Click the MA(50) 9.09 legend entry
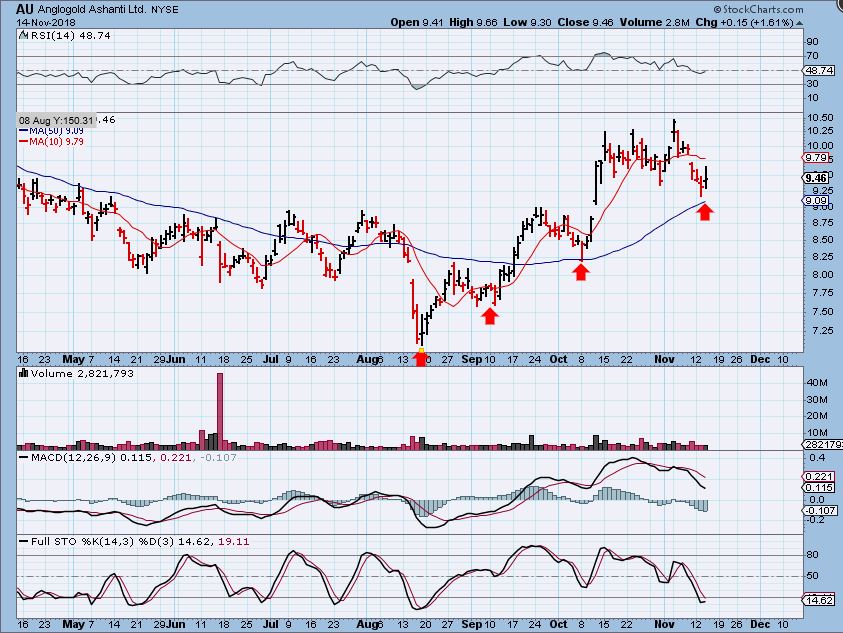 tap(51, 131)
